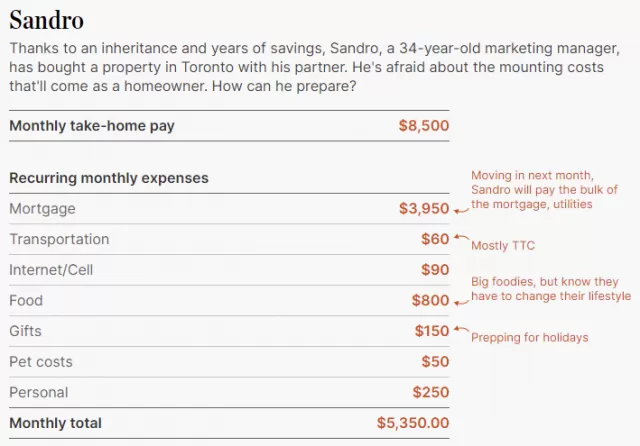The width and height of the screenshot is (640, 446).
Task: Click the Gifts row label
Action: click(25, 331)
